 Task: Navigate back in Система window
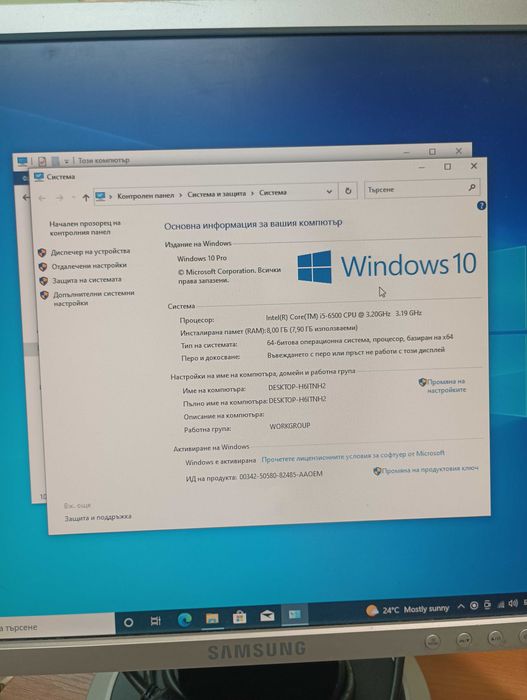(42, 198)
